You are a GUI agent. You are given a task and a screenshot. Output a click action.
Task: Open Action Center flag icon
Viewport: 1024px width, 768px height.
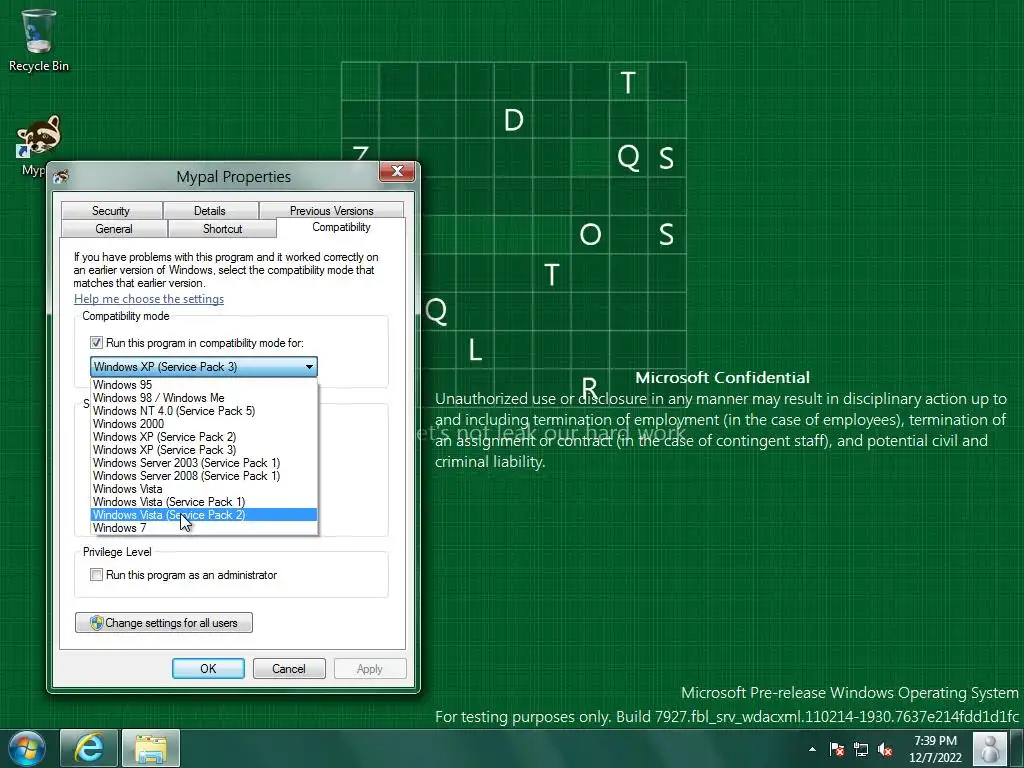[x=837, y=749]
